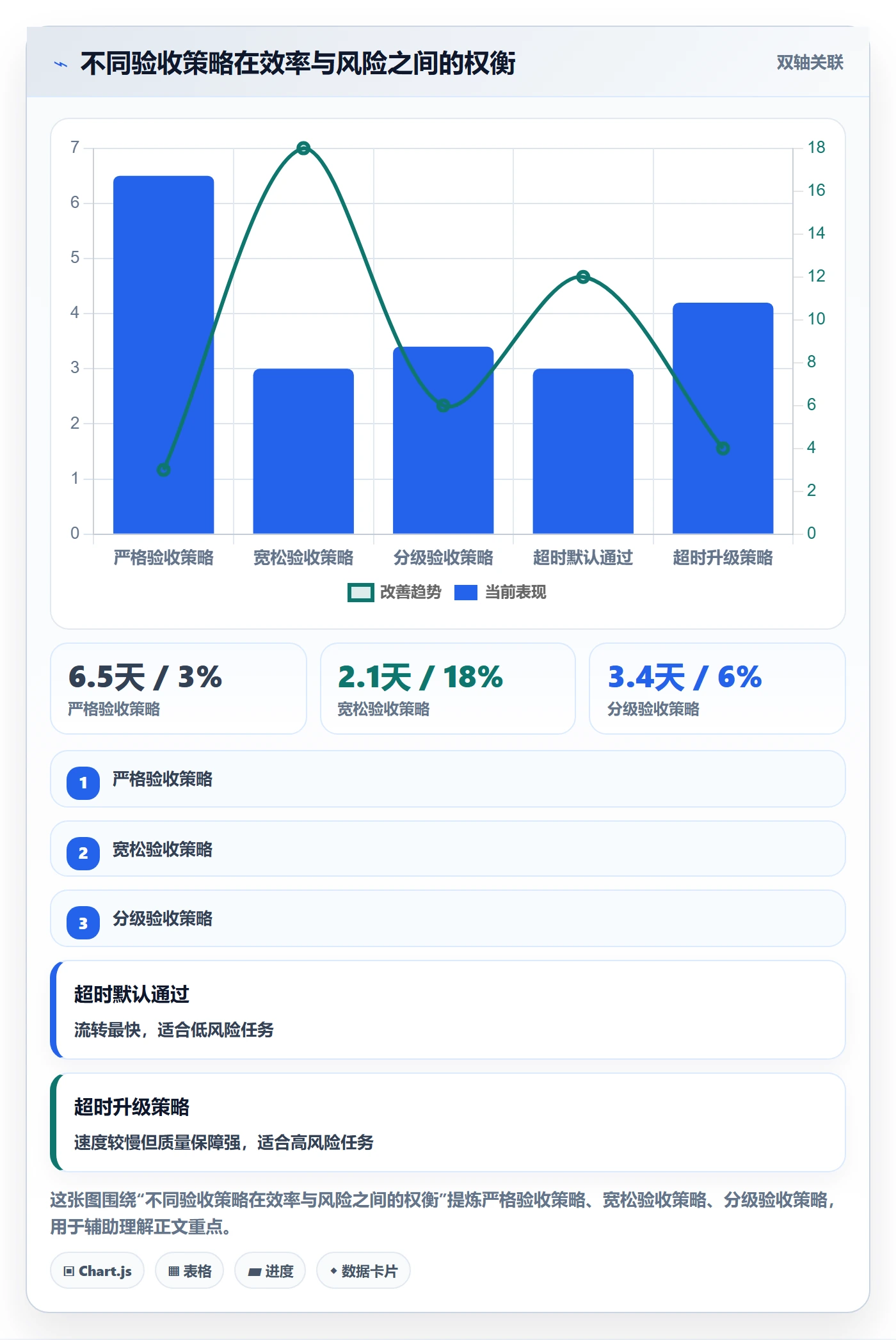Click the line point above 超时默认通过
The height and width of the screenshot is (1340, 896).
[583, 277]
